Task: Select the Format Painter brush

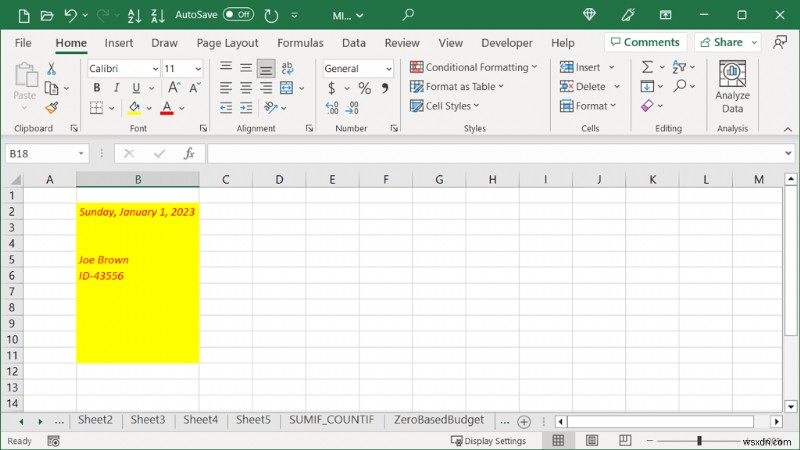Action: (51, 108)
